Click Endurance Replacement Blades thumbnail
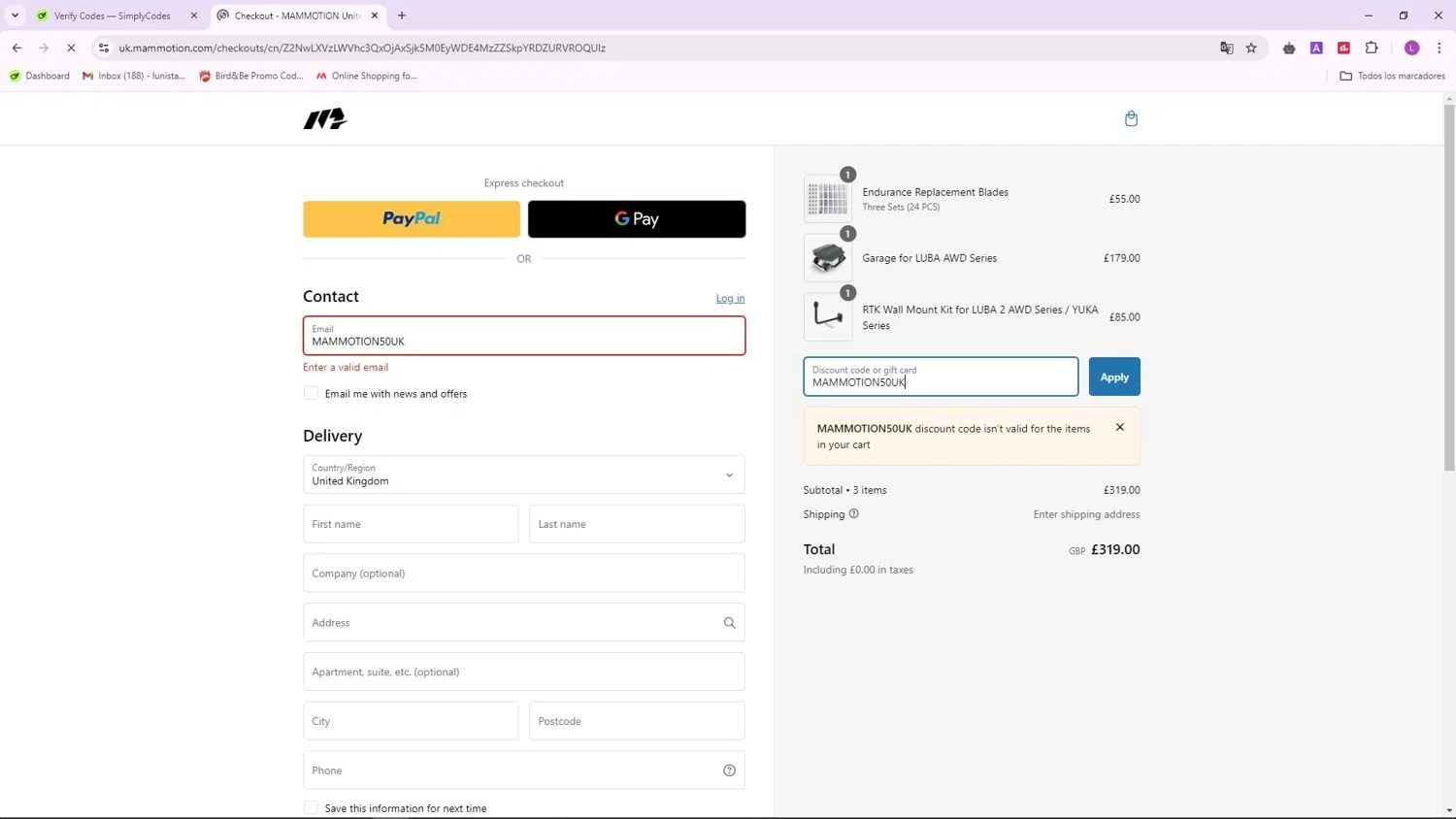Image resolution: width=1456 pixels, height=819 pixels. point(828,199)
